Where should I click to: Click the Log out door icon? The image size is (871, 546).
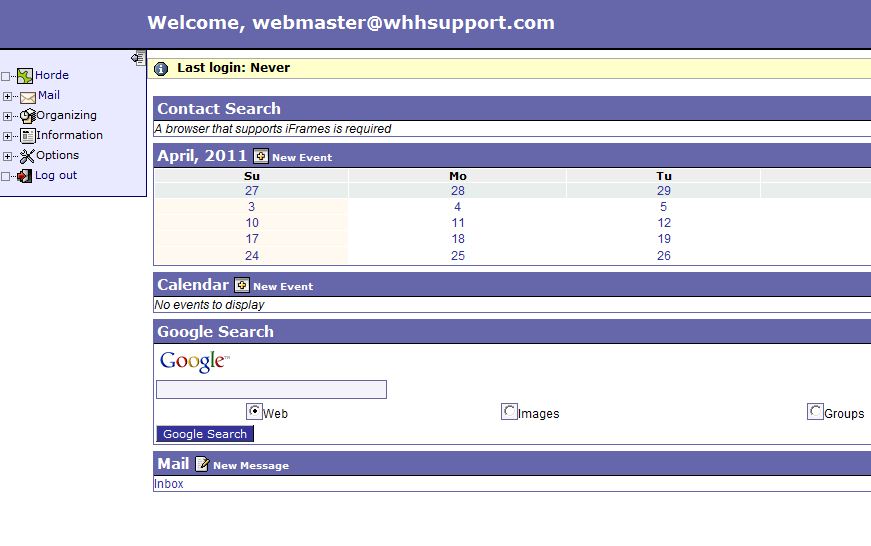25,176
